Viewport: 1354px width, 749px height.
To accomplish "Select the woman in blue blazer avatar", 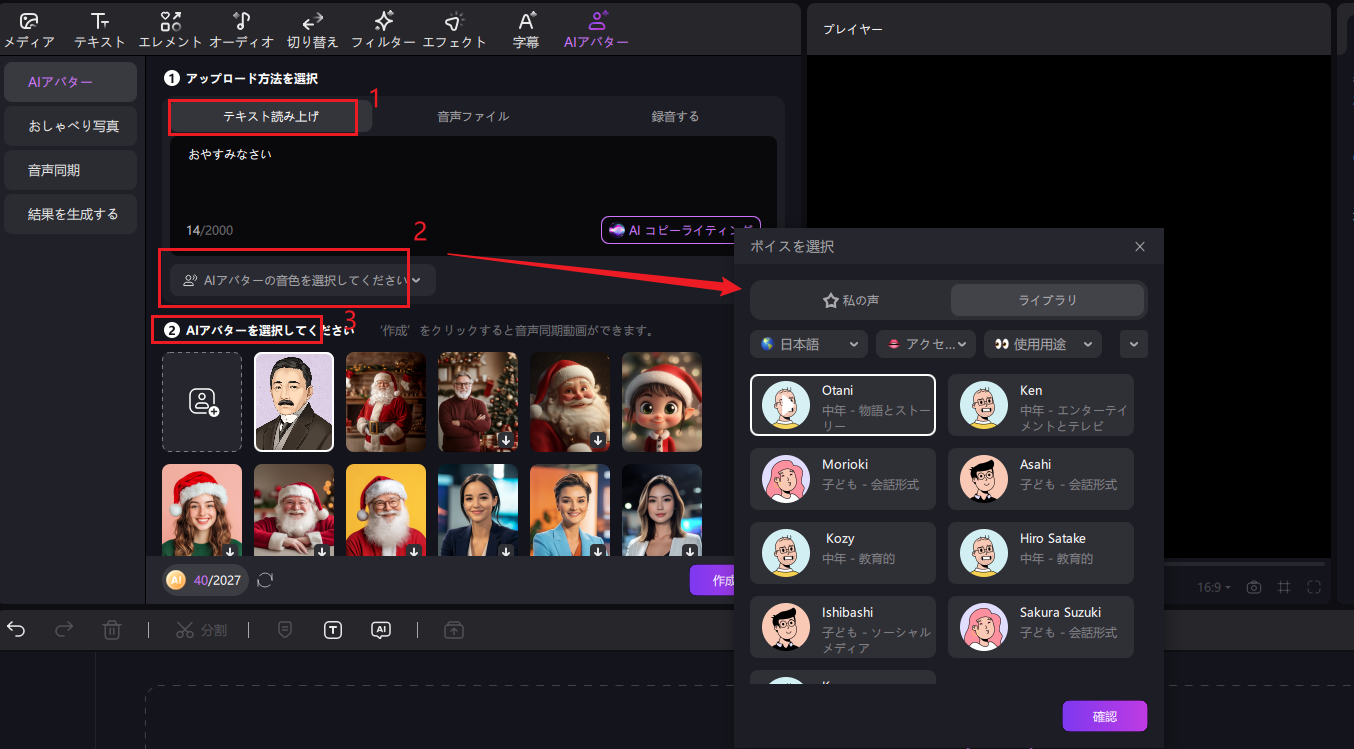I will (570, 510).
